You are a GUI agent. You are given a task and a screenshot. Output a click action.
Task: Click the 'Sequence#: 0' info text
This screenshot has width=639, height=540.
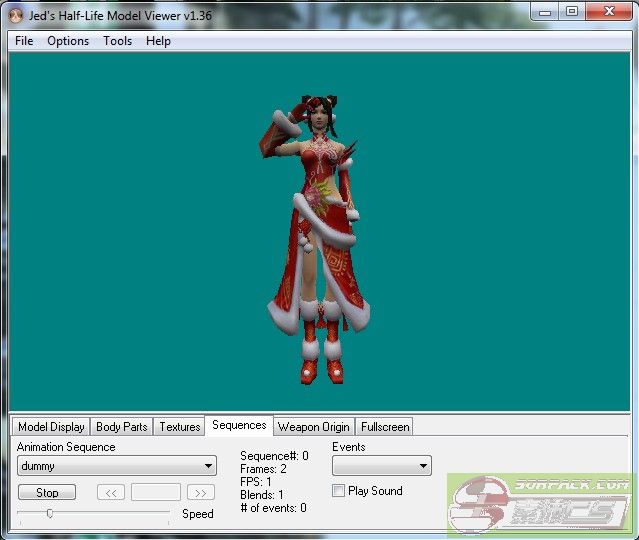pyautogui.click(x=274, y=456)
